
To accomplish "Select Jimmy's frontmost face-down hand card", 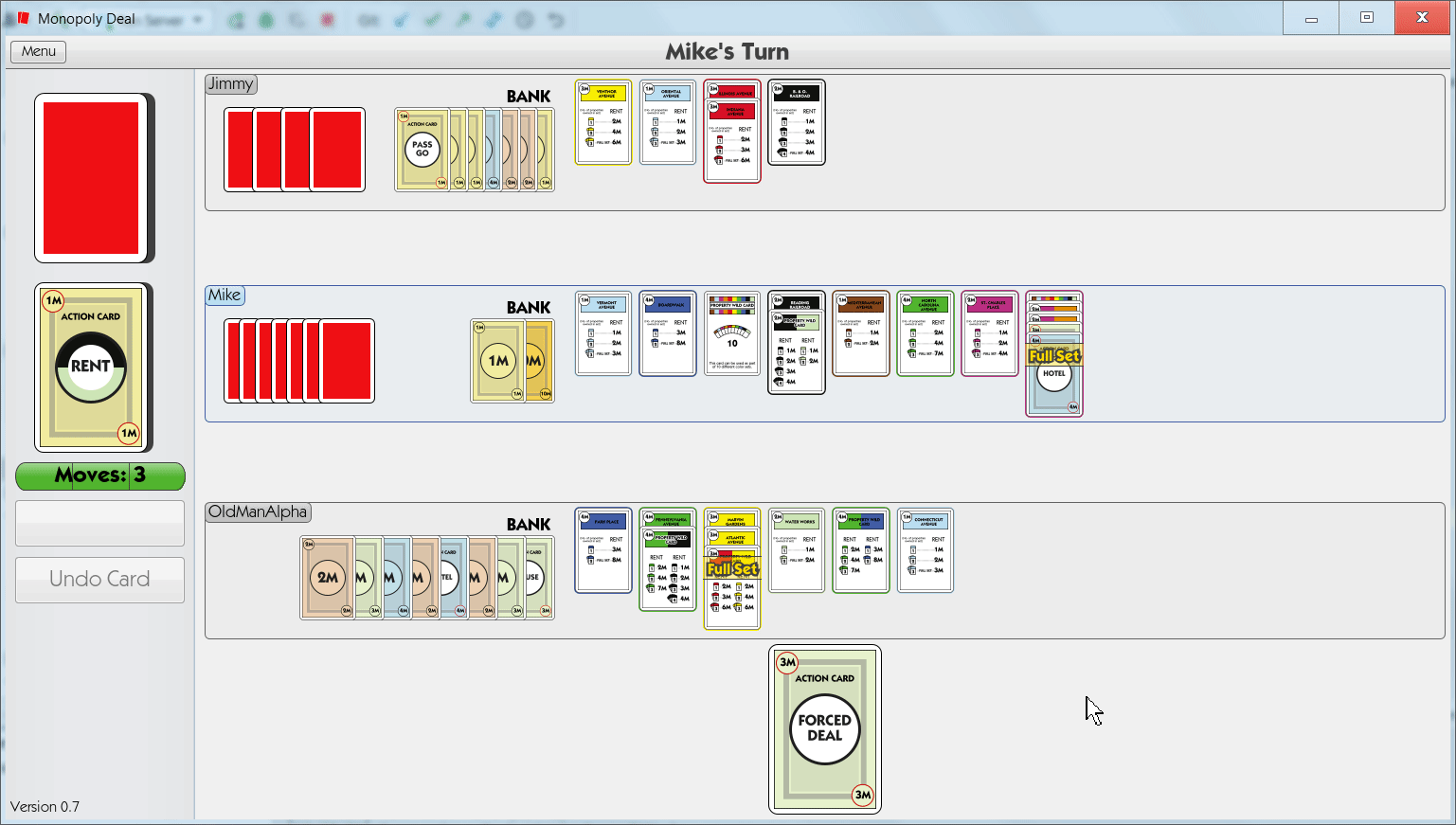I will pyautogui.click(x=337, y=150).
